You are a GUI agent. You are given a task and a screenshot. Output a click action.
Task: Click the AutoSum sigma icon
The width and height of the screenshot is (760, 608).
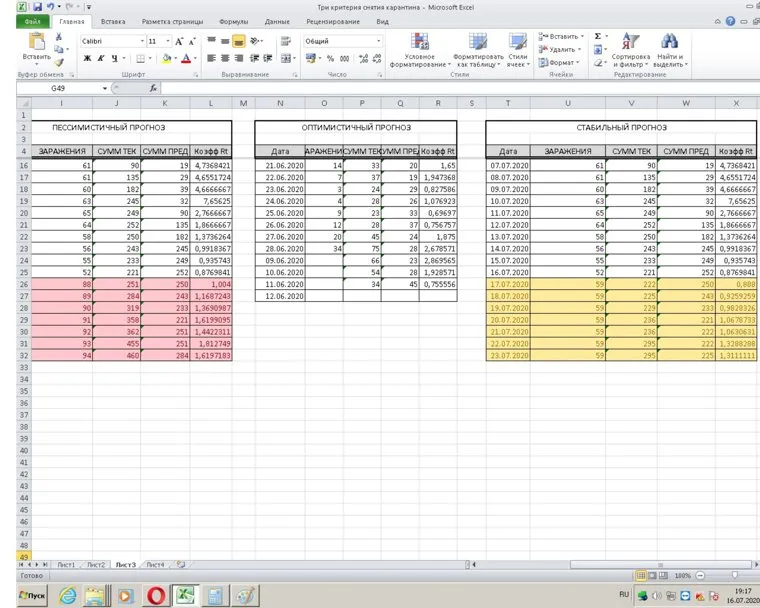coord(599,36)
